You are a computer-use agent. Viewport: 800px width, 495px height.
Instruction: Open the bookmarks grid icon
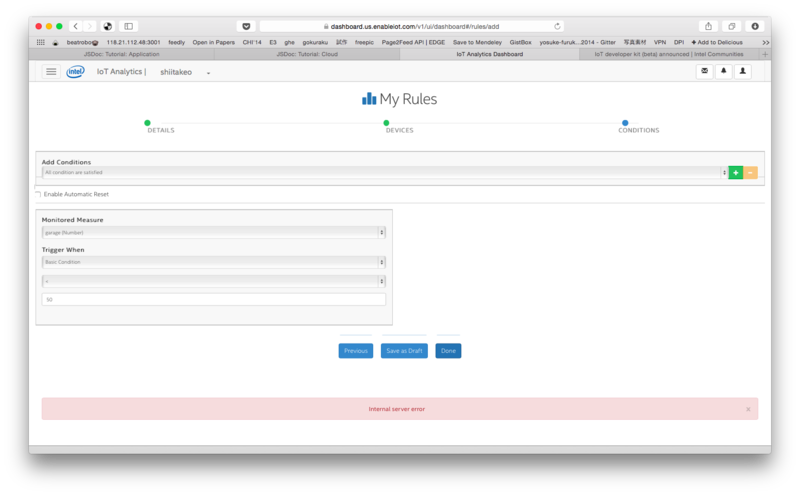pos(41,42)
